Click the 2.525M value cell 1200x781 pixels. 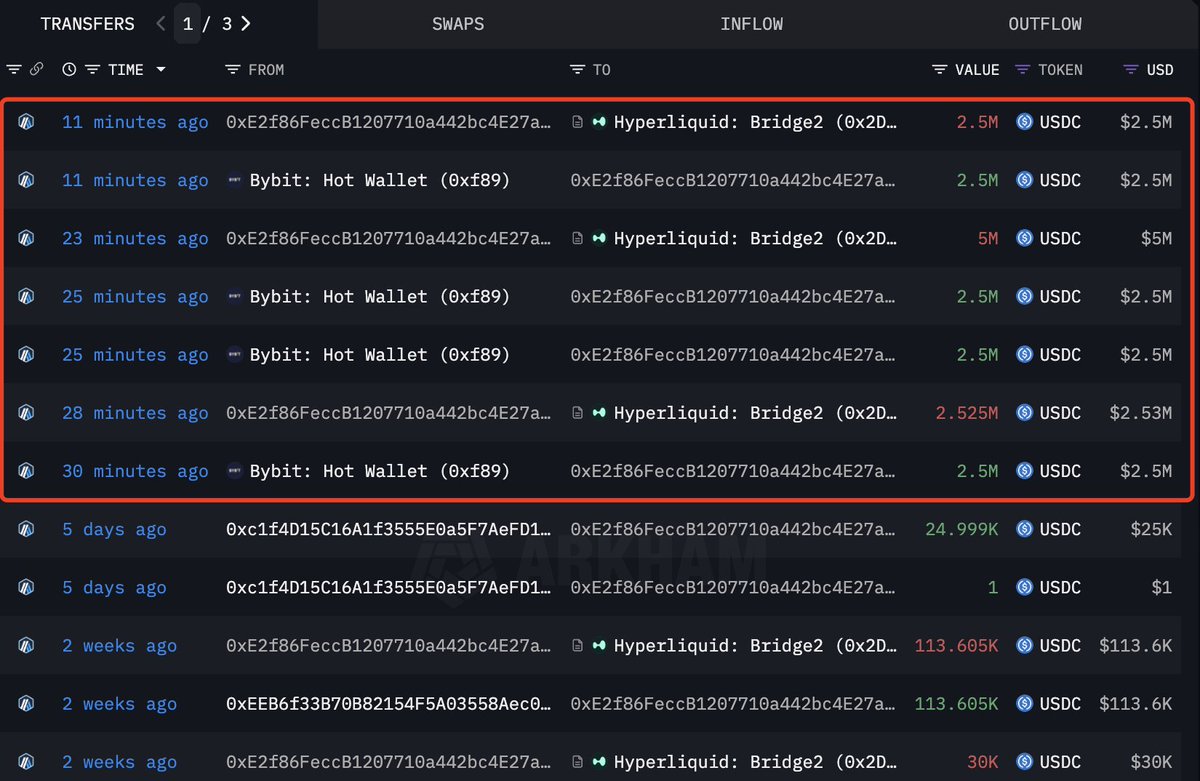click(966, 413)
